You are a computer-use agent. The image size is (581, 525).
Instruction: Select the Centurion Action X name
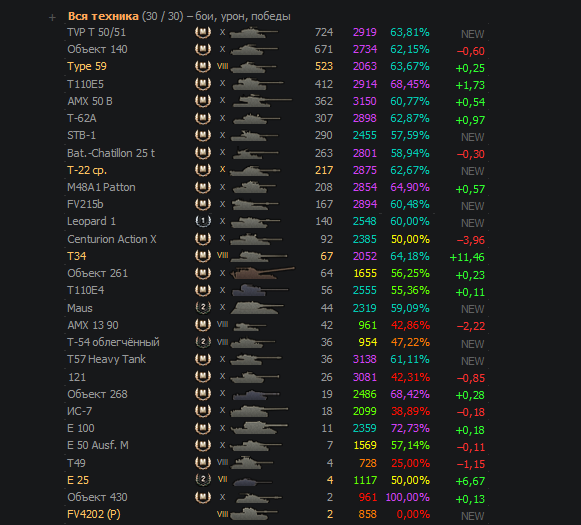(112, 239)
